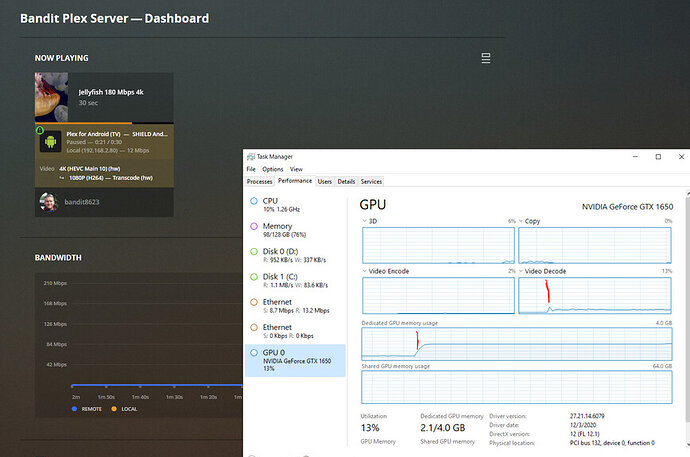Click the 210 Mbps axis label

pyautogui.click(x=55, y=283)
